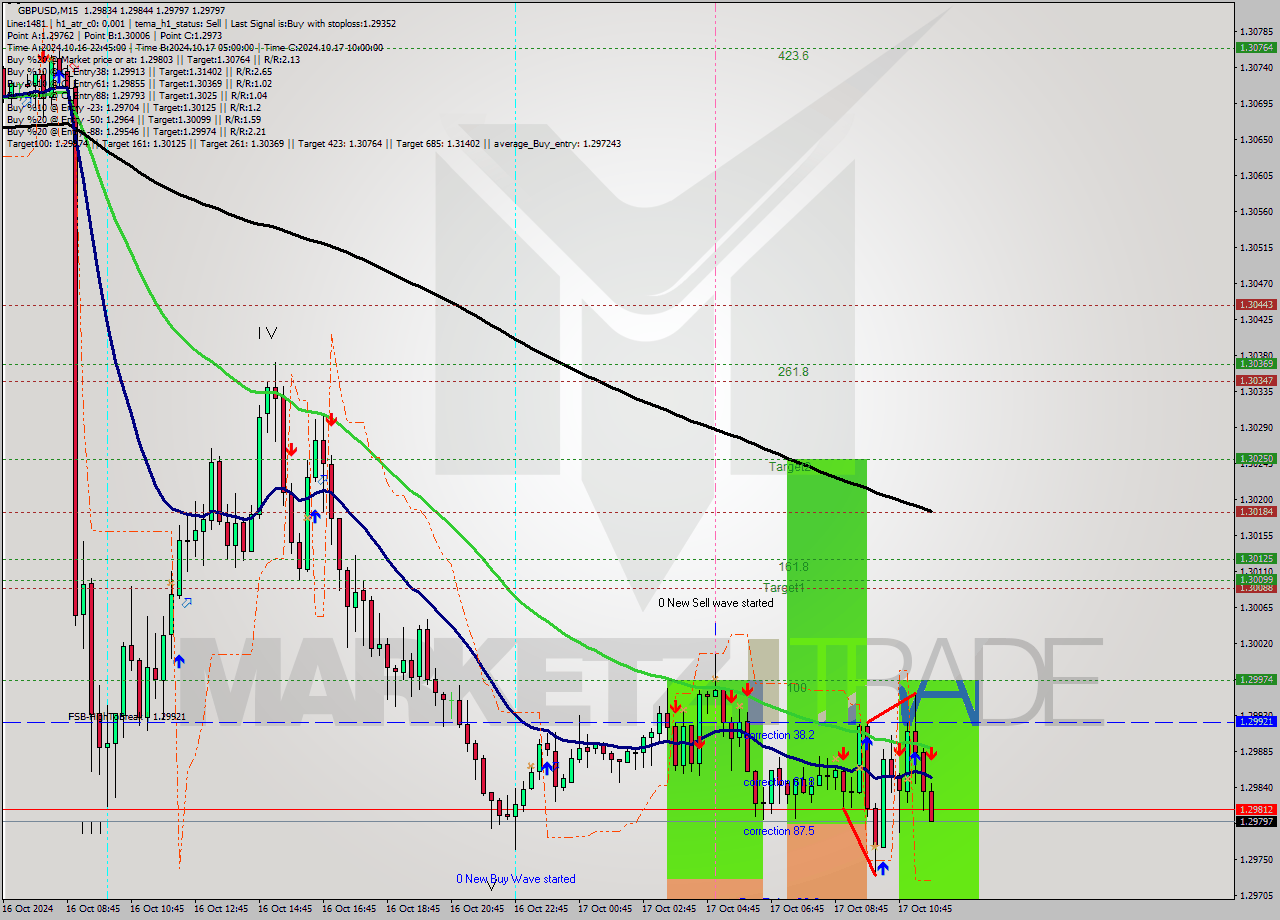This screenshot has height=920, width=1280.
Task: Click the 1.30125 green price tag
Action: tap(1255, 559)
